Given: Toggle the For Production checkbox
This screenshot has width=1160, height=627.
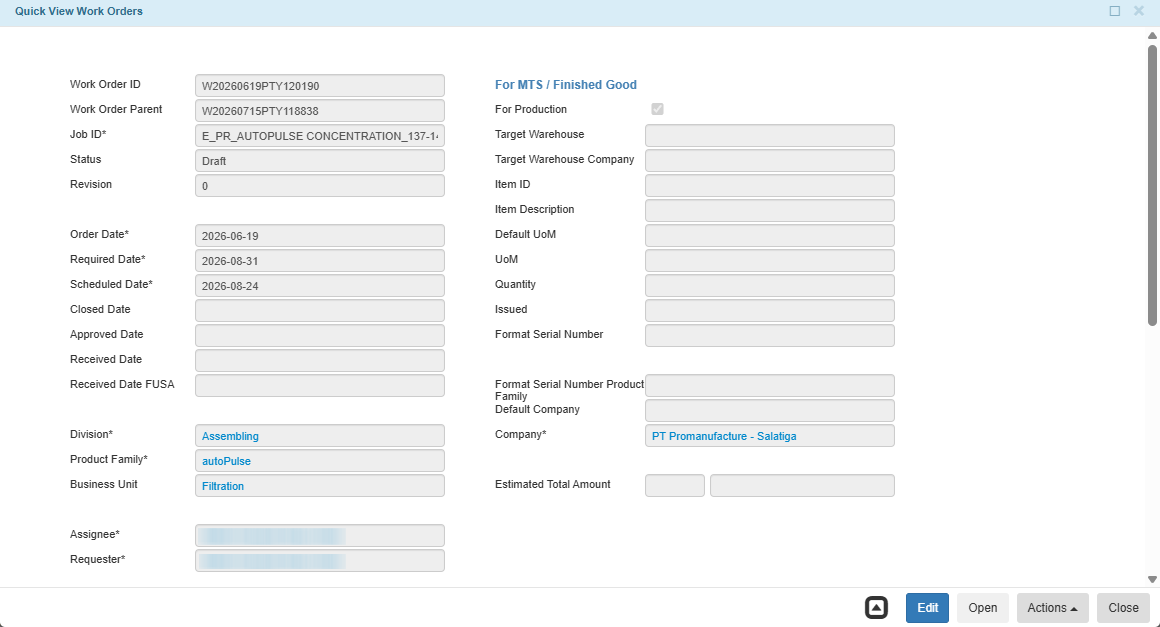Looking at the screenshot, I should [x=657, y=109].
